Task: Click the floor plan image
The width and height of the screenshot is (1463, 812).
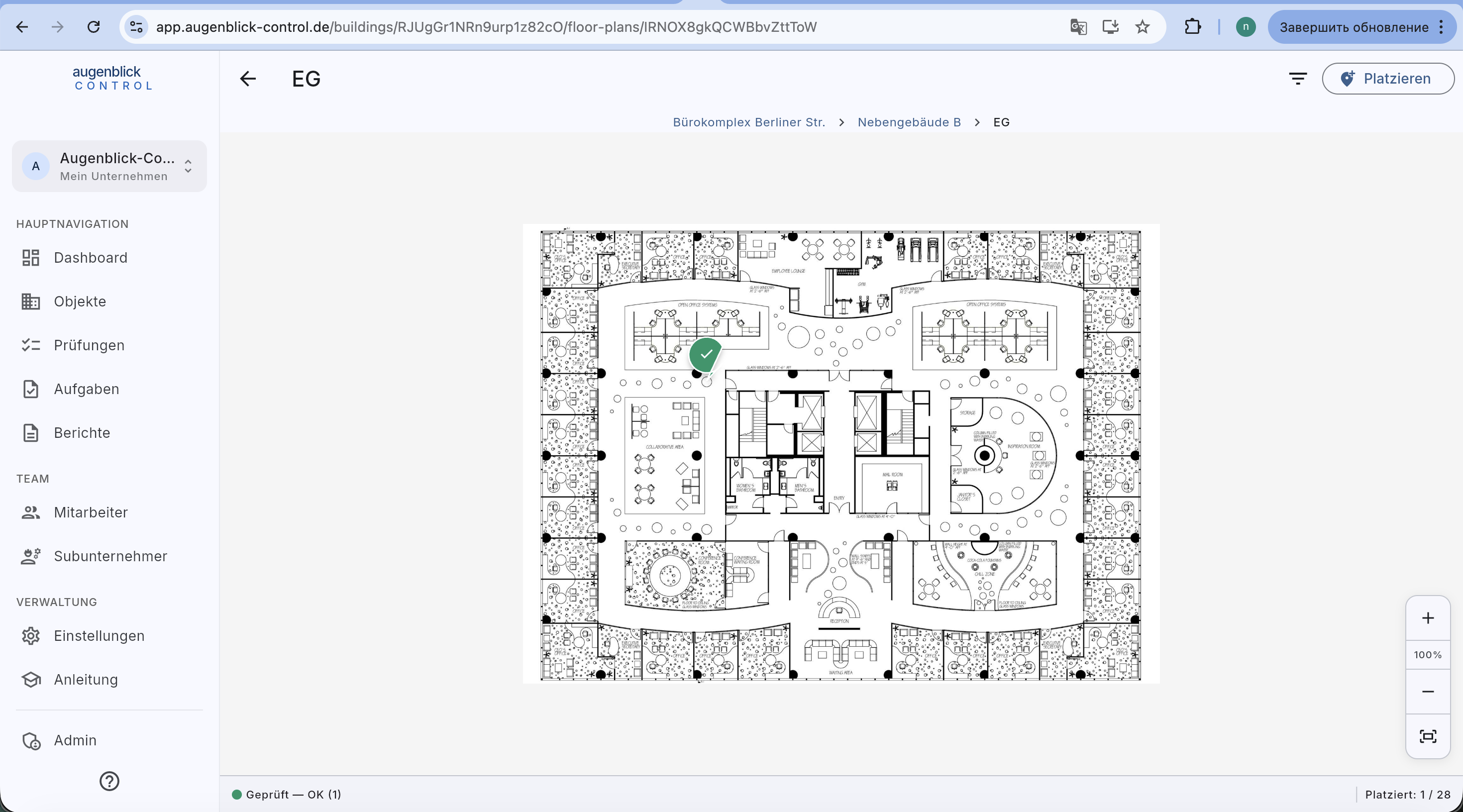Action: click(x=840, y=454)
